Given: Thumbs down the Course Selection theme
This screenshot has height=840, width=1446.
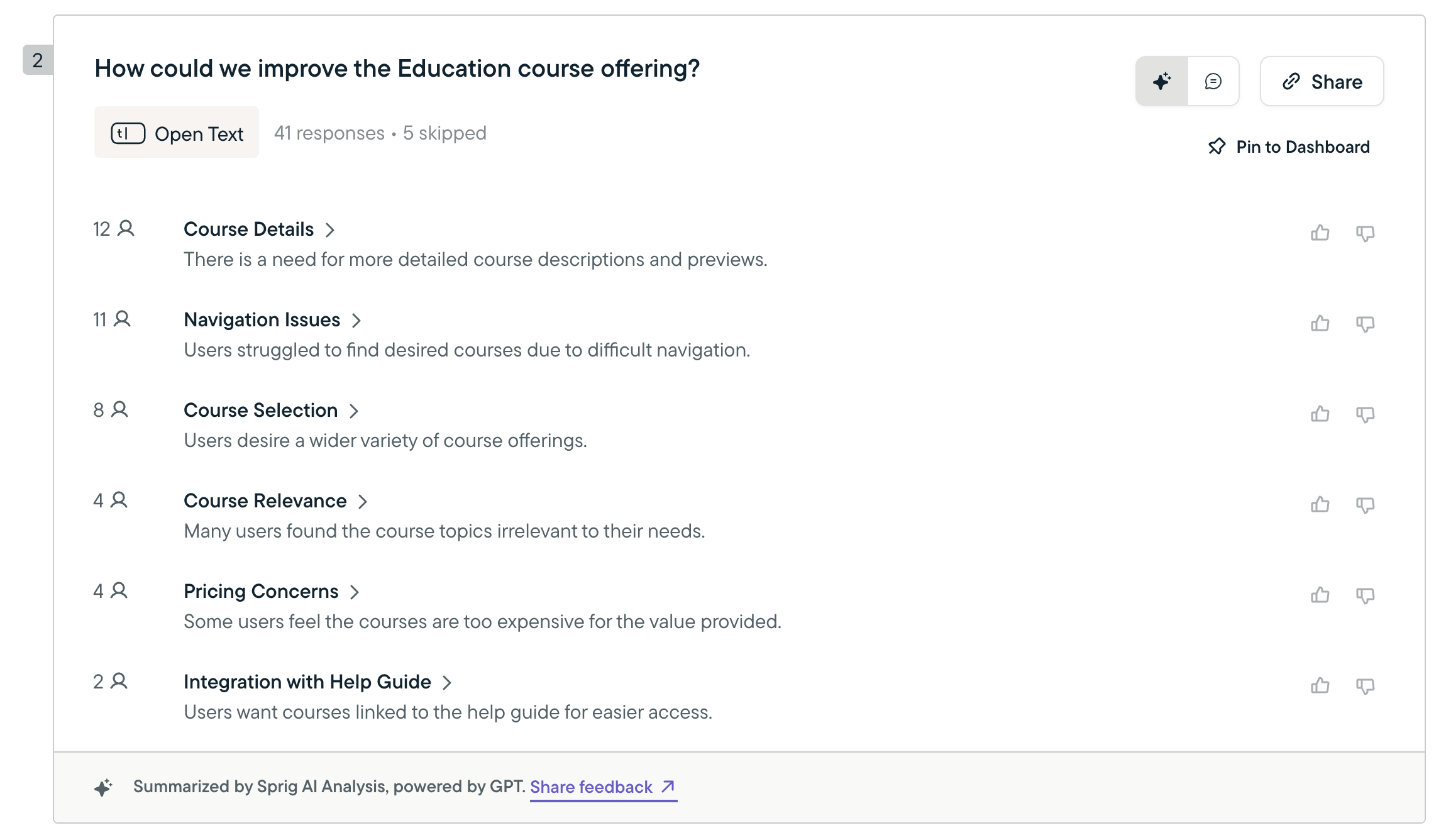Looking at the screenshot, I should pyautogui.click(x=1366, y=414).
